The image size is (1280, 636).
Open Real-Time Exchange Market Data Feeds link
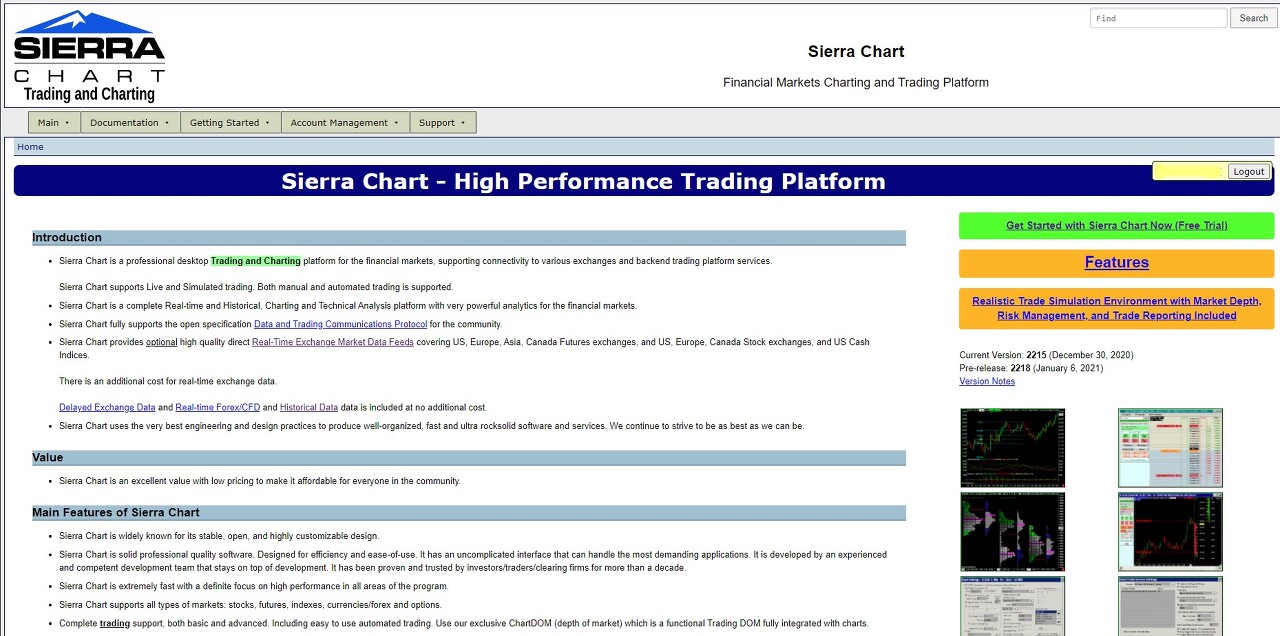tap(332, 342)
